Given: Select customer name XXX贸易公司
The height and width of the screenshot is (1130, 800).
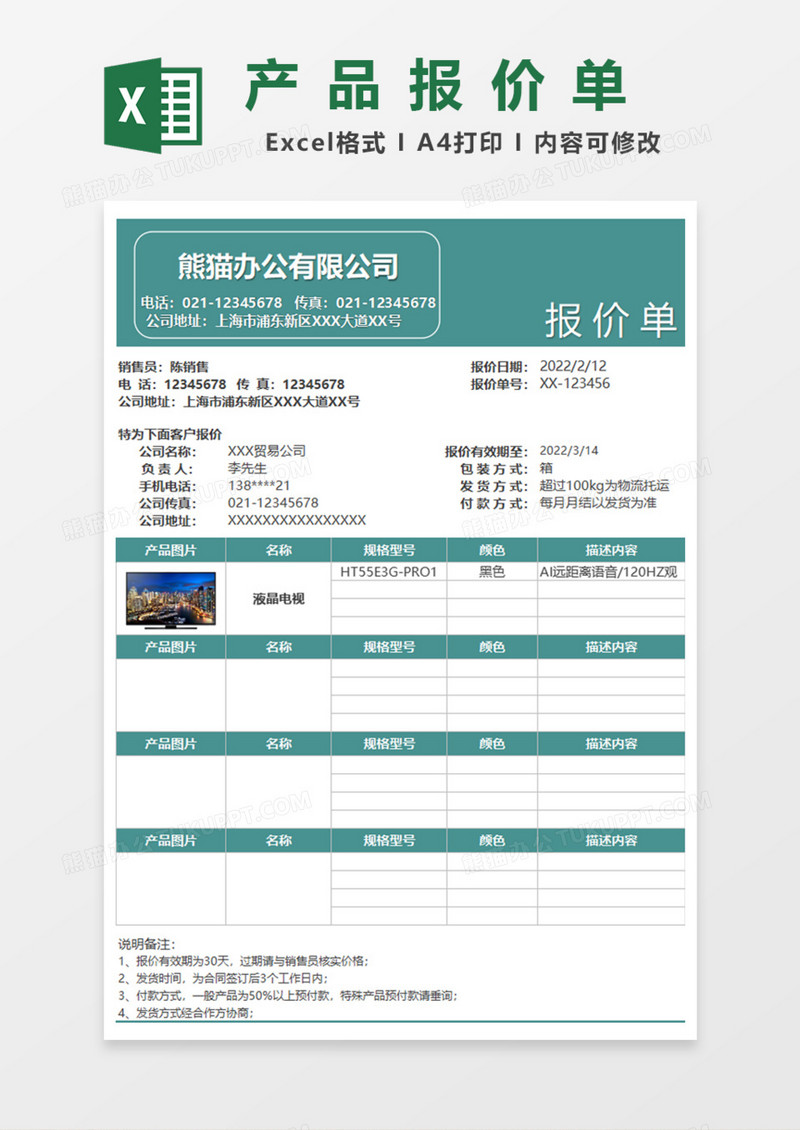Looking at the screenshot, I should [267, 451].
